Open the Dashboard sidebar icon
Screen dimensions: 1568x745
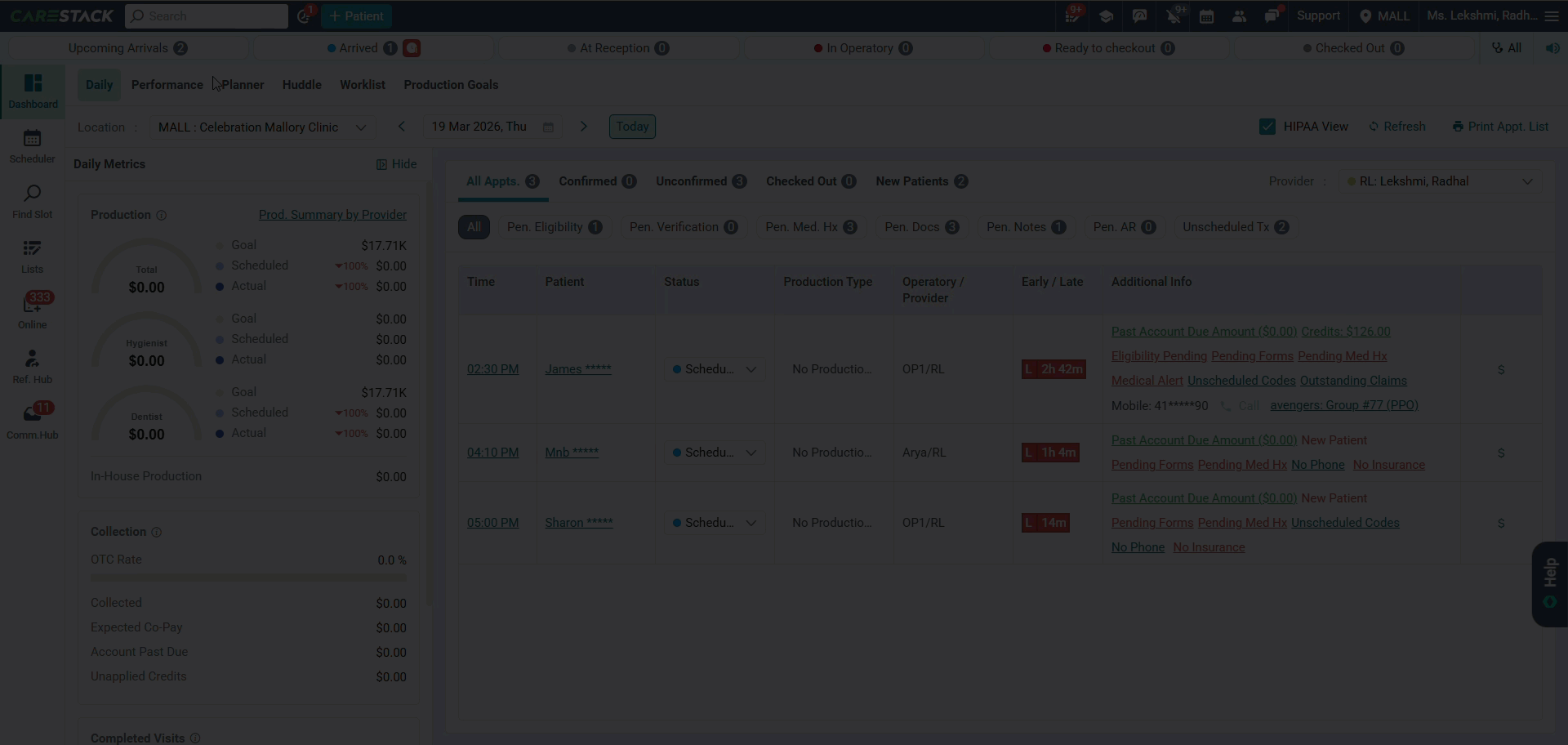[33, 91]
